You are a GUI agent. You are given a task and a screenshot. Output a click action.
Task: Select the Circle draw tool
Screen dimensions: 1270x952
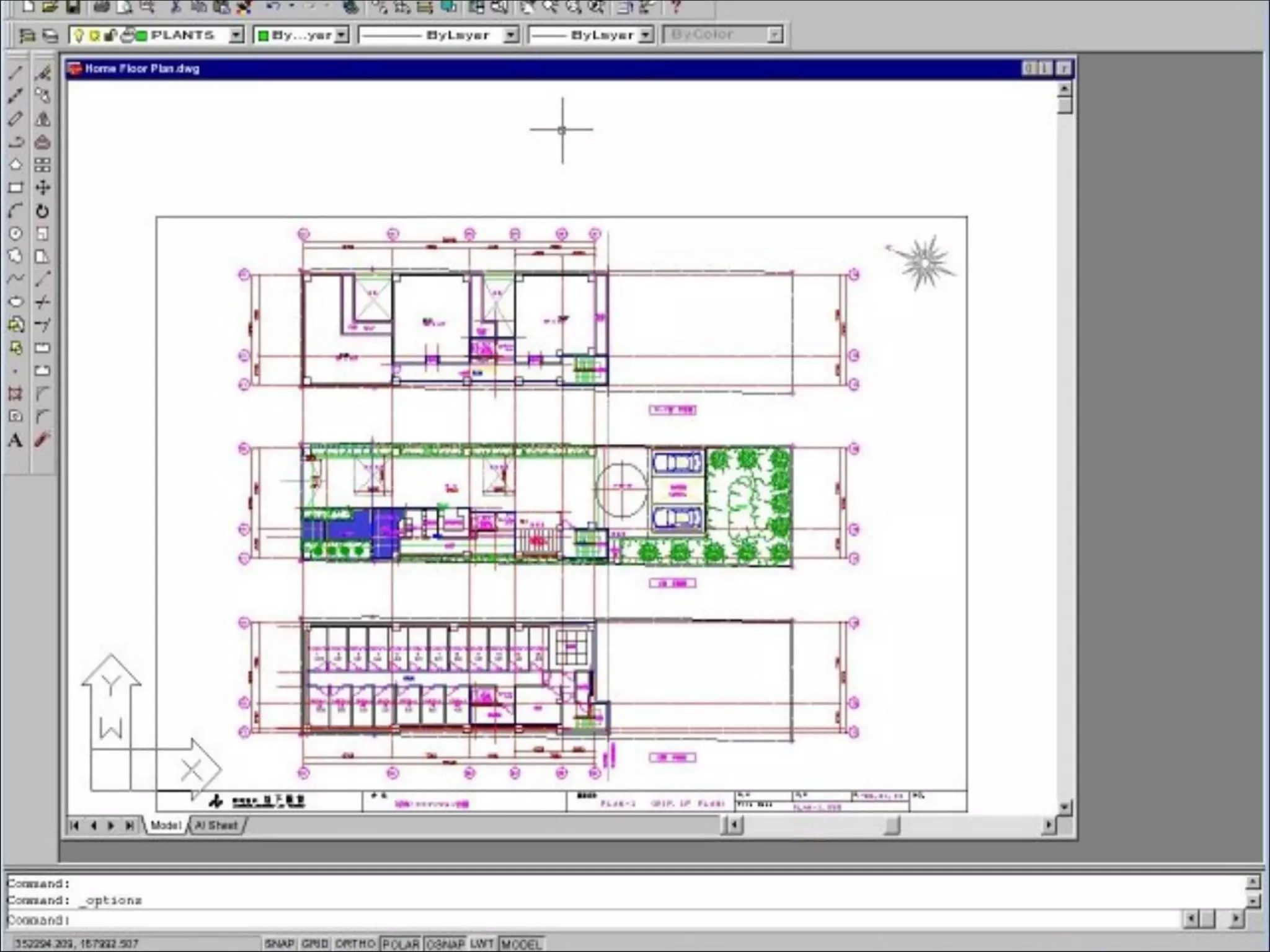pos(16,234)
